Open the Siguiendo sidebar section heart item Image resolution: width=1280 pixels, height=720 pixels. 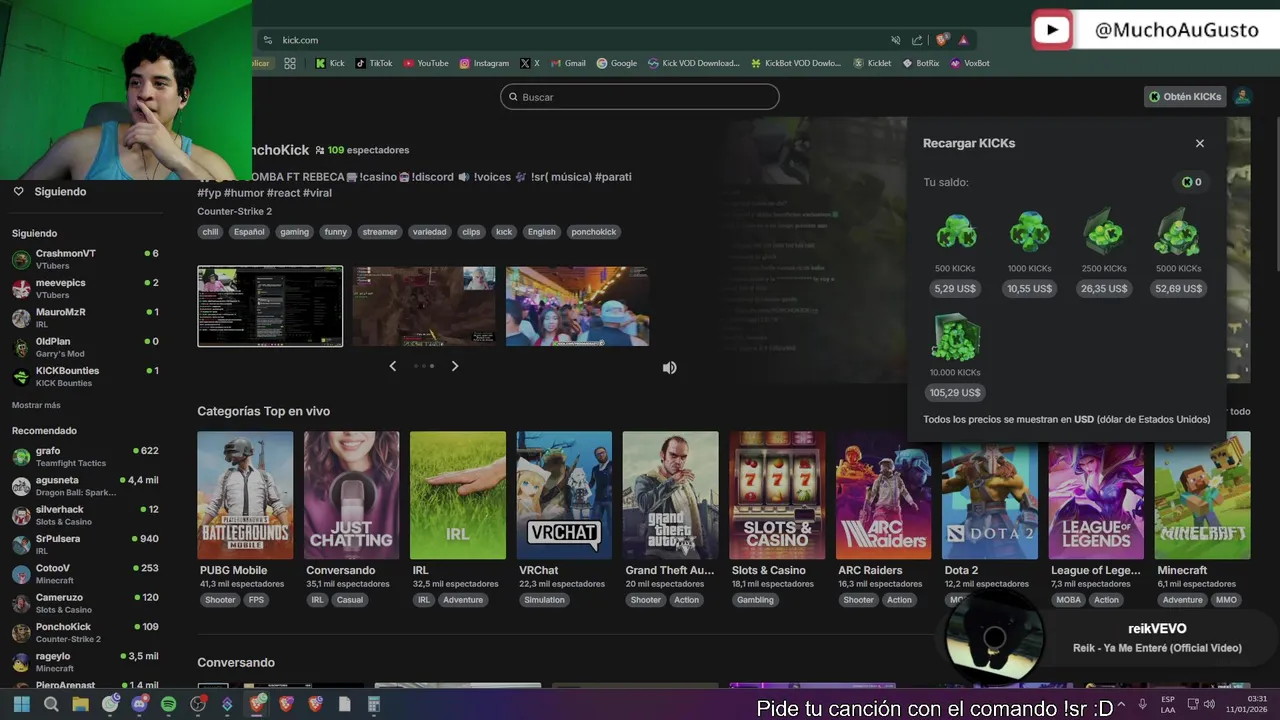tap(50, 191)
